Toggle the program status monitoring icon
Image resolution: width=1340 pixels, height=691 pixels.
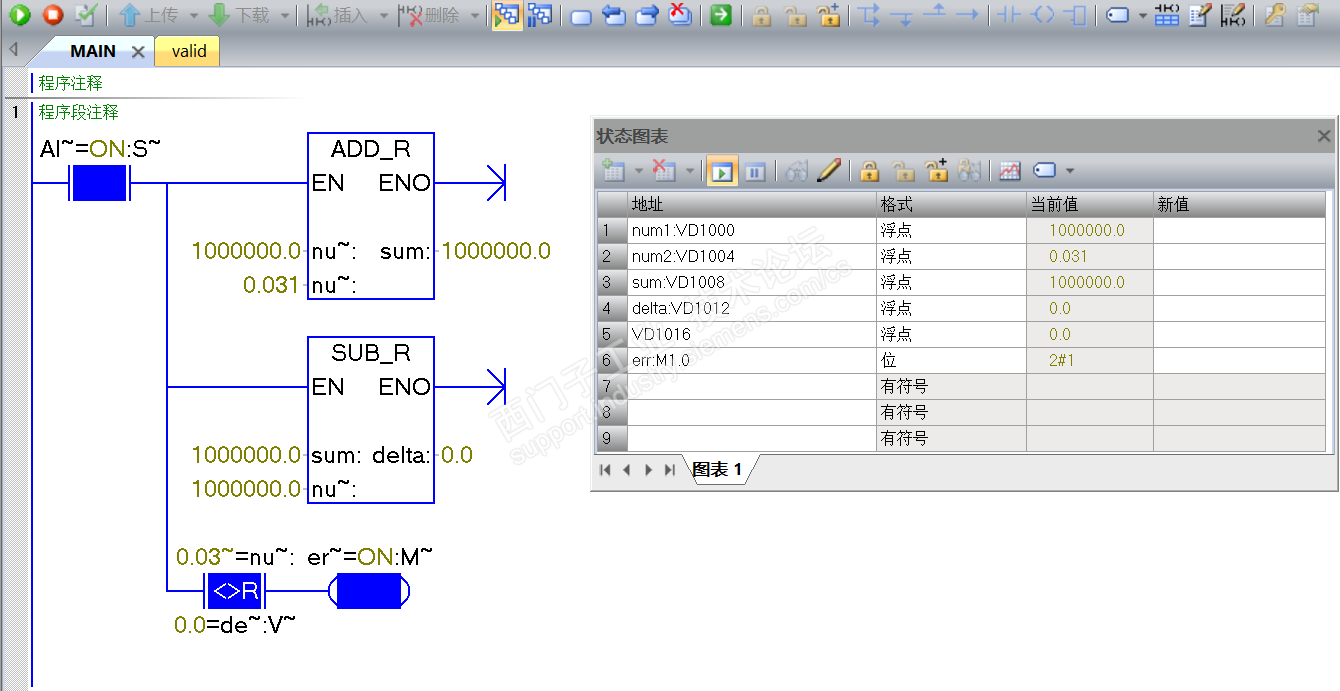pos(507,15)
